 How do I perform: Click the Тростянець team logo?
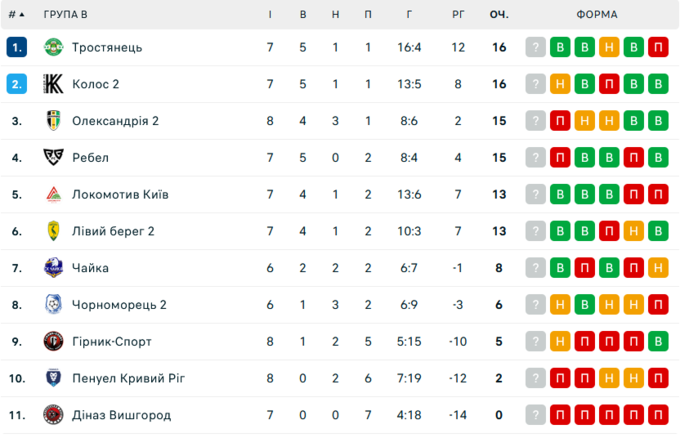coord(53,47)
